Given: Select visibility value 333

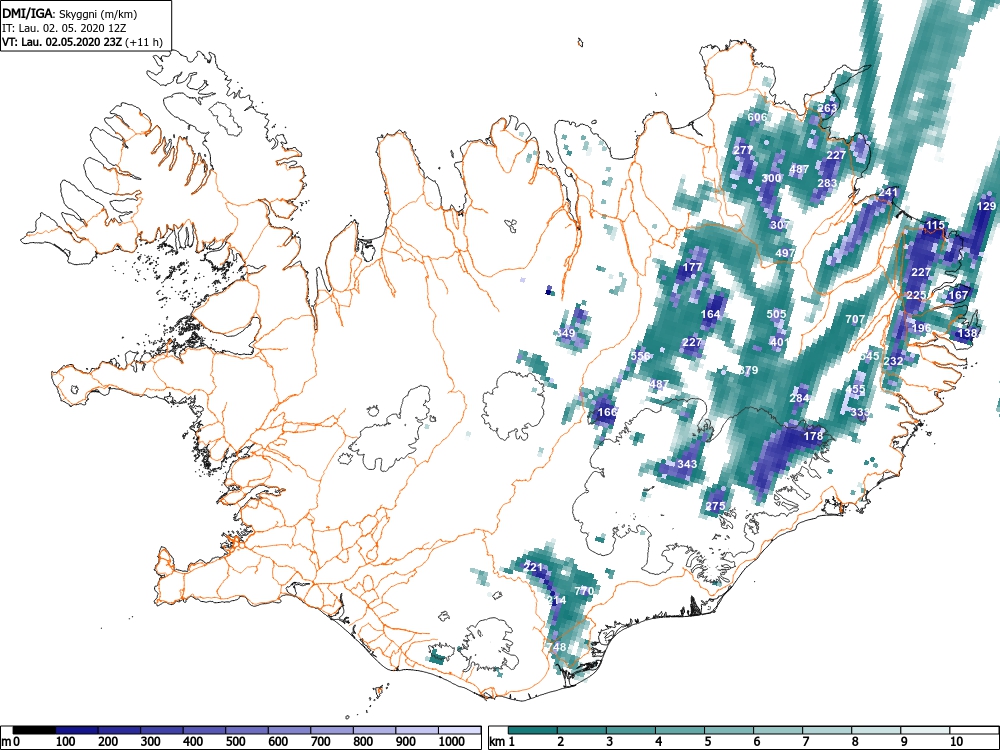Looking at the screenshot, I should point(860,412).
